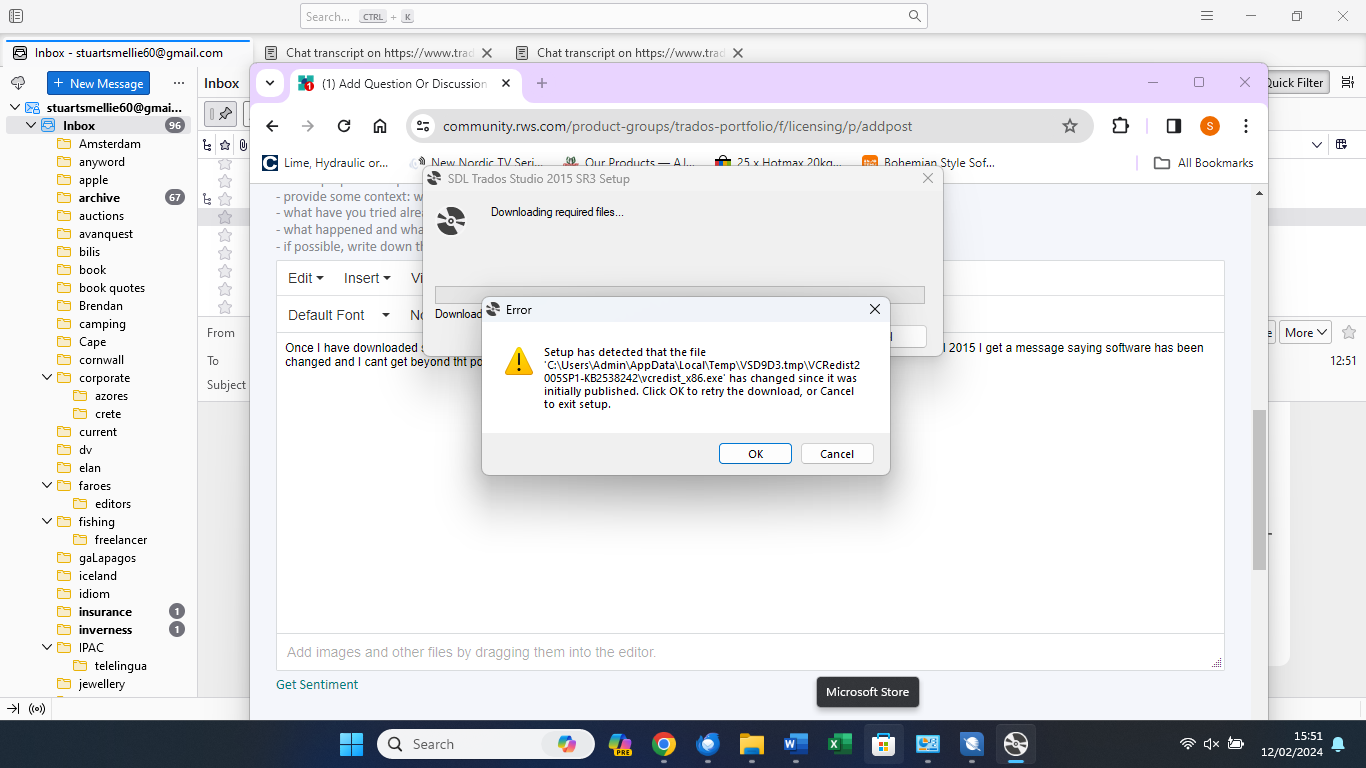This screenshot has width=1366, height=768.
Task: Open Excel from taskbar
Action: pyautogui.click(x=840, y=744)
